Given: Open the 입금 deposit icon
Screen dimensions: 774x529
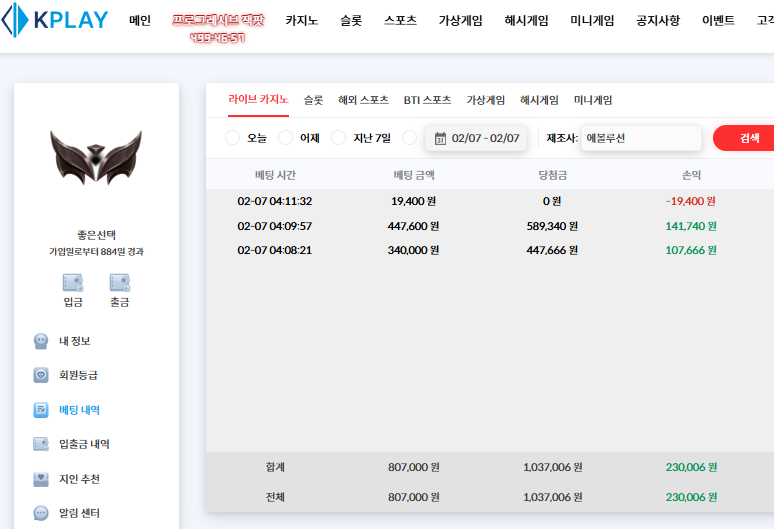Looking at the screenshot, I should [73, 282].
